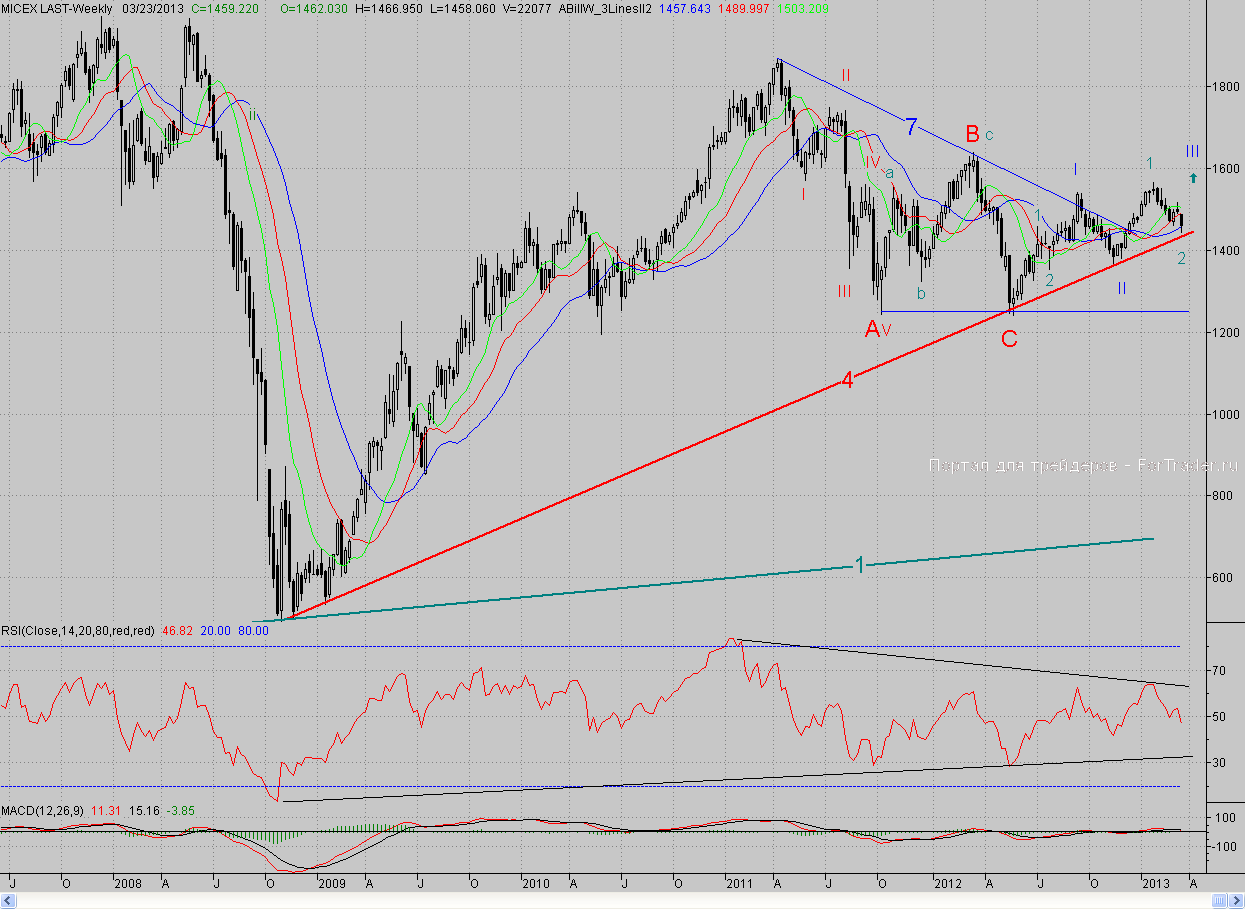Click the 2011 year marker on time axis
The image size is (1245, 909).
click(740, 884)
